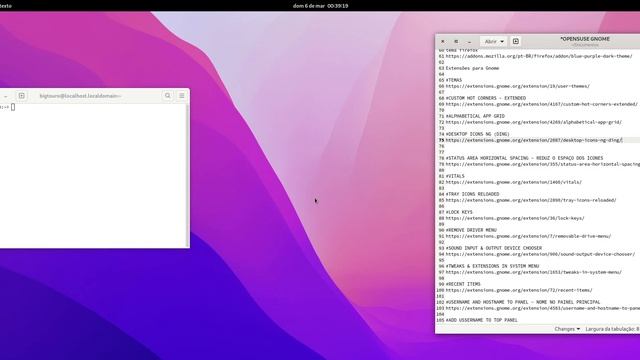Screen dimensions: 640x360
Task: Click the removable-drive-menu URL line
Action: click(528, 236)
